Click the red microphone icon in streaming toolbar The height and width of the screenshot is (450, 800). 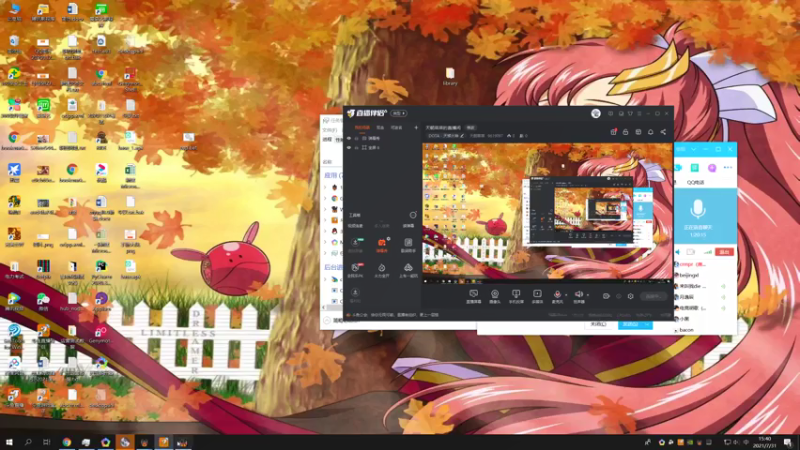pos(557,294)
